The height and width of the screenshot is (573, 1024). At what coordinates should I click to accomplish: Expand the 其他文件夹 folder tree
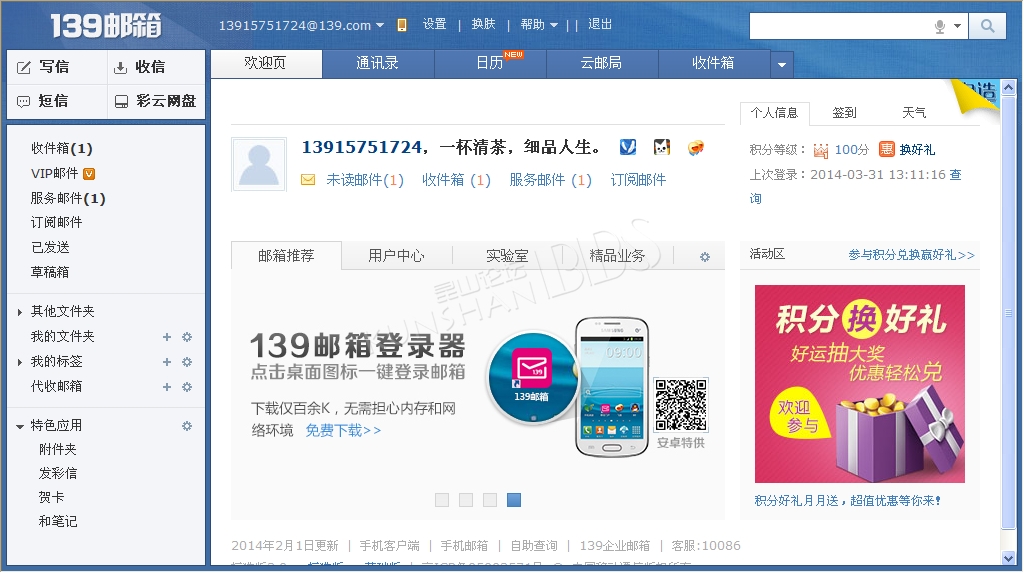(x=20, y=313)
